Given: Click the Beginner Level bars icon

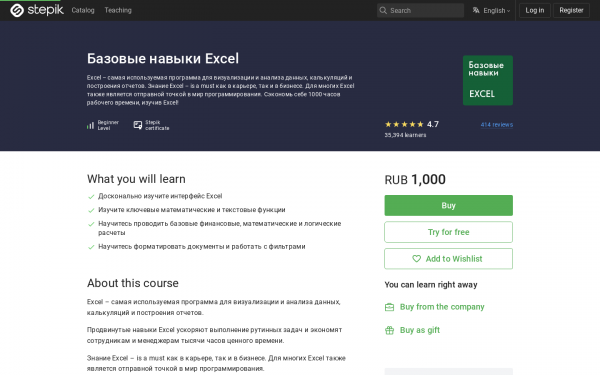Looking at the screenshot, I should tap(90, 126).
